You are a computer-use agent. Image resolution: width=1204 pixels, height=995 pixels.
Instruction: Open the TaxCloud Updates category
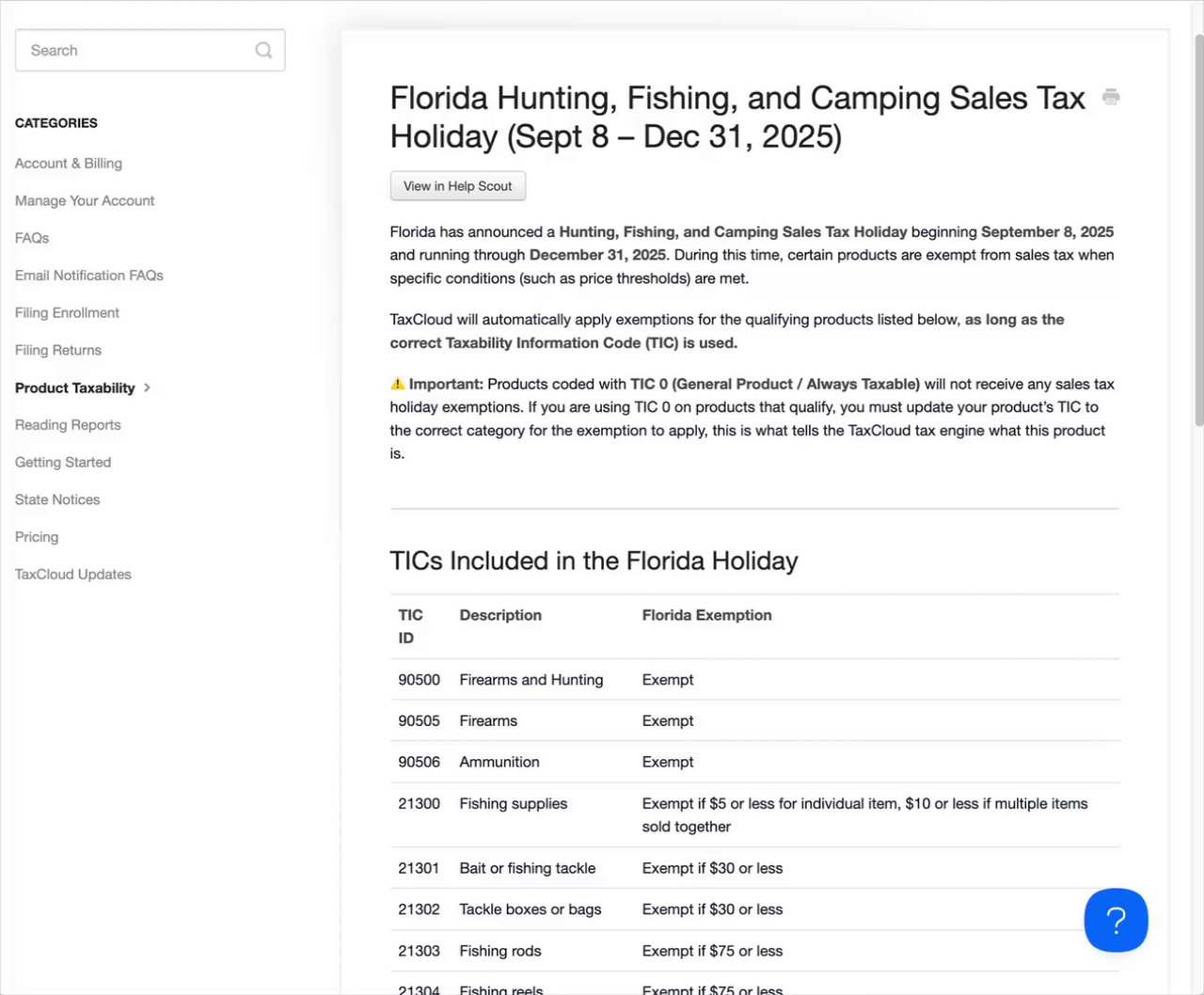click(73, 575)
